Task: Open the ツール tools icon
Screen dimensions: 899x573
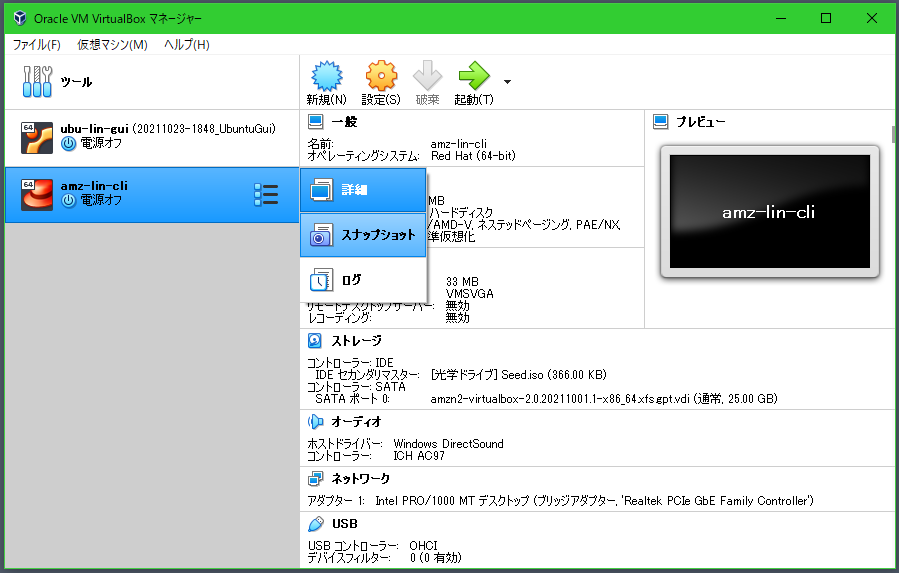Action: coord(37,81)
